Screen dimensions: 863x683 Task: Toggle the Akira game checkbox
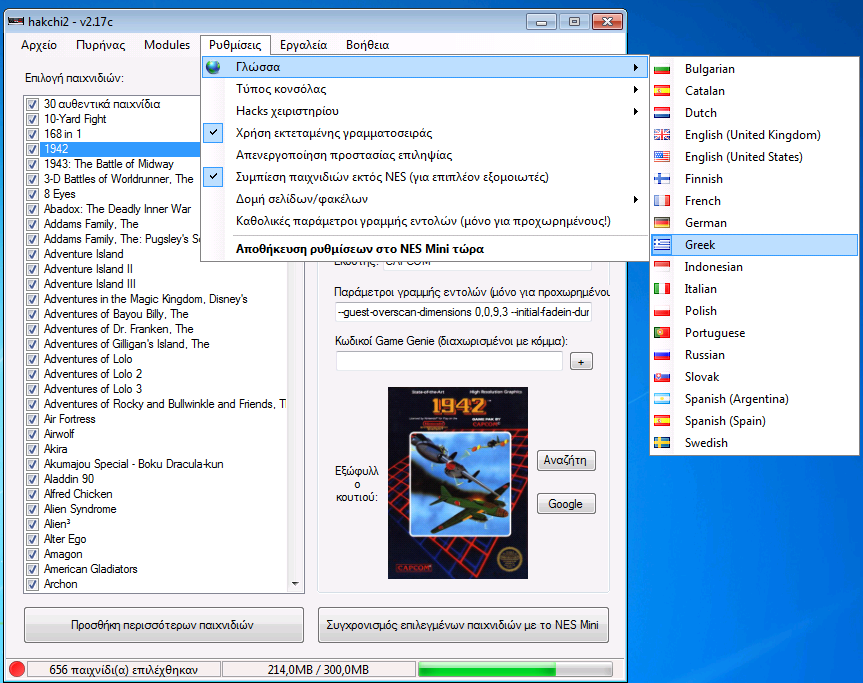coord(32,449)
